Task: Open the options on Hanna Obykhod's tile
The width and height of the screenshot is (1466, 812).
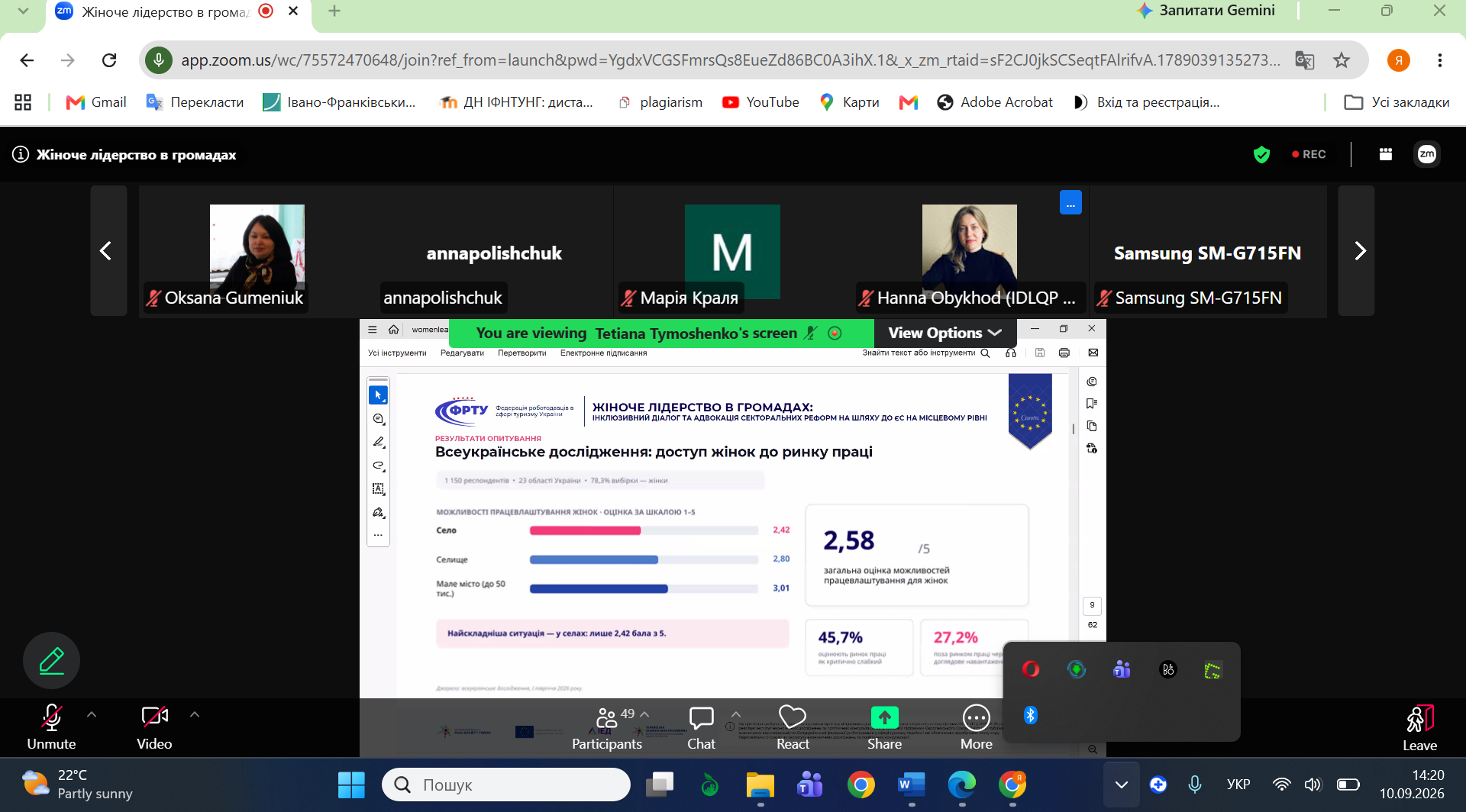Action: 1070,202
